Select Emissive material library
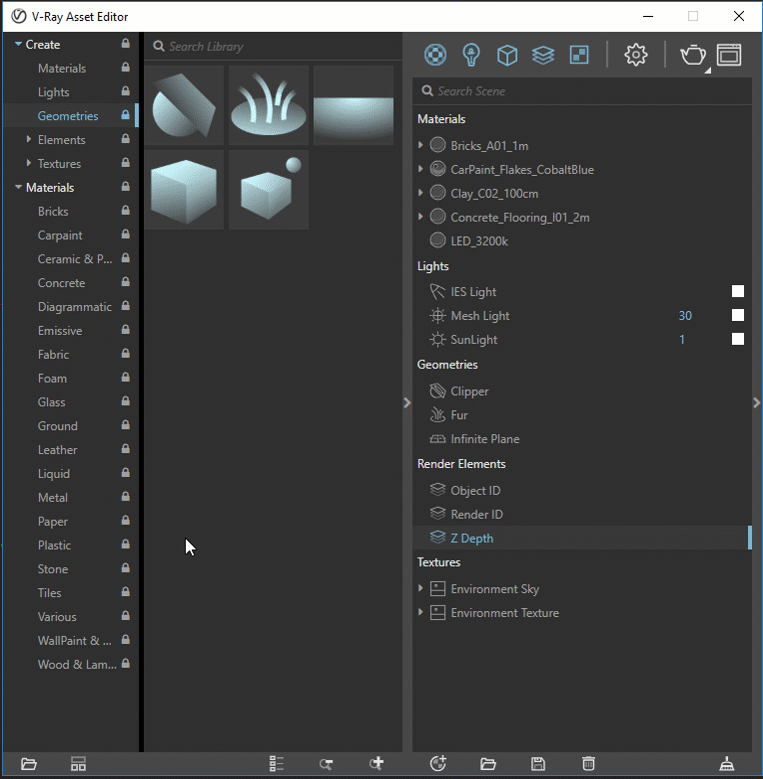Image resolution: width=763 pixels, height=779 pixels. coord(60,331)
